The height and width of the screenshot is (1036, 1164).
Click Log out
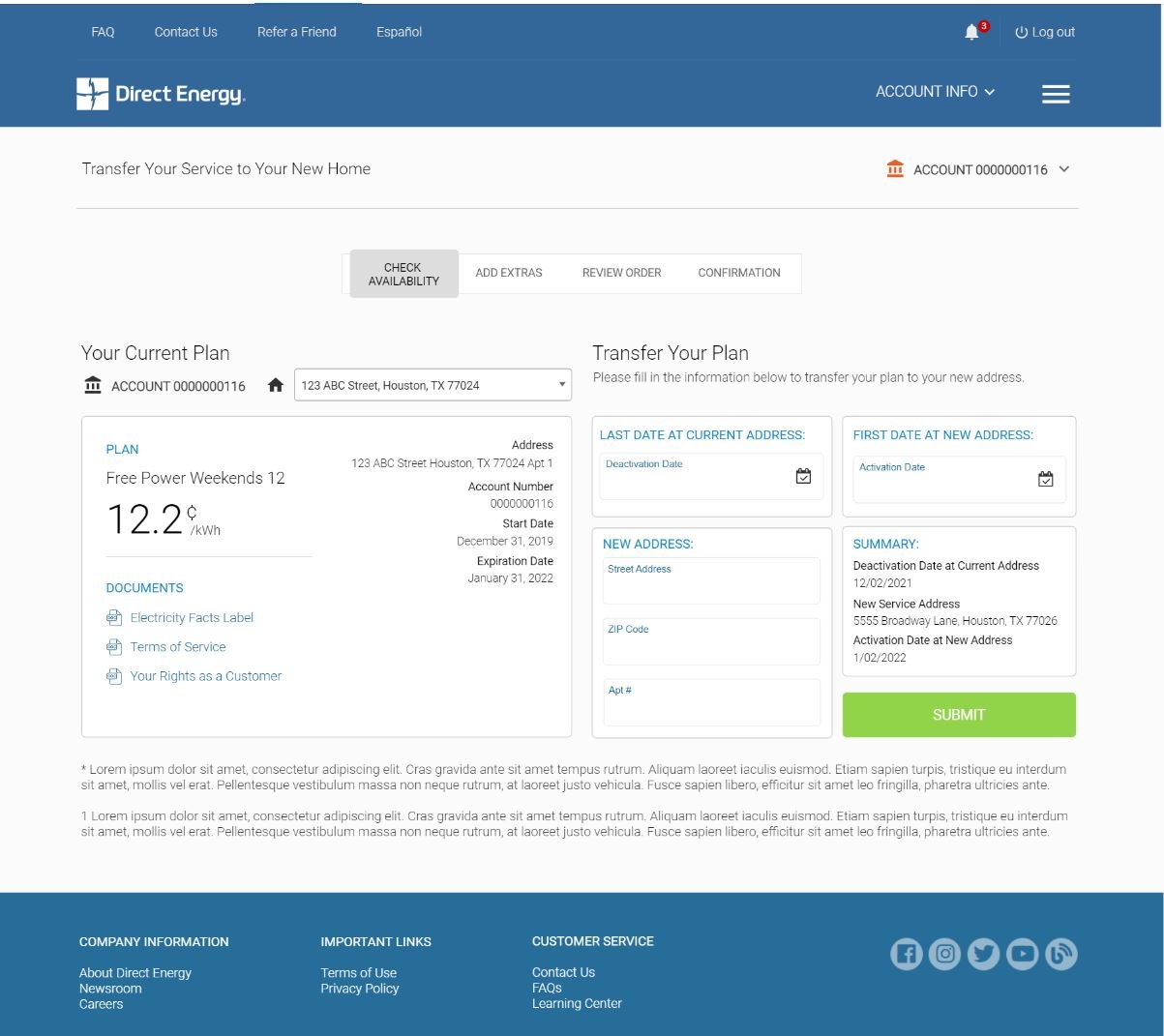[x=1045, y=32]
